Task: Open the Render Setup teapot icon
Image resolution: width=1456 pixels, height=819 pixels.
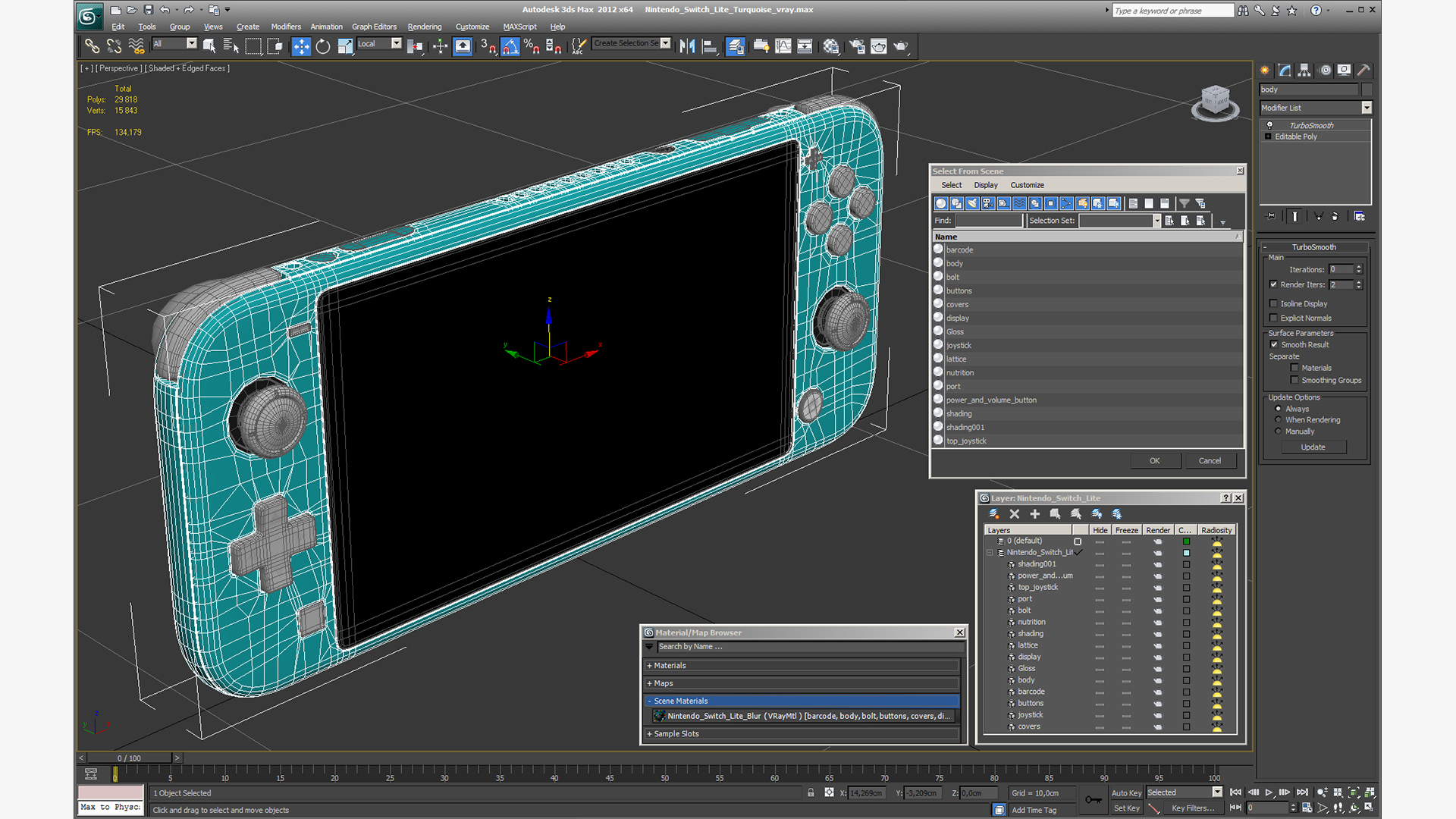Action: click(857, 46)
